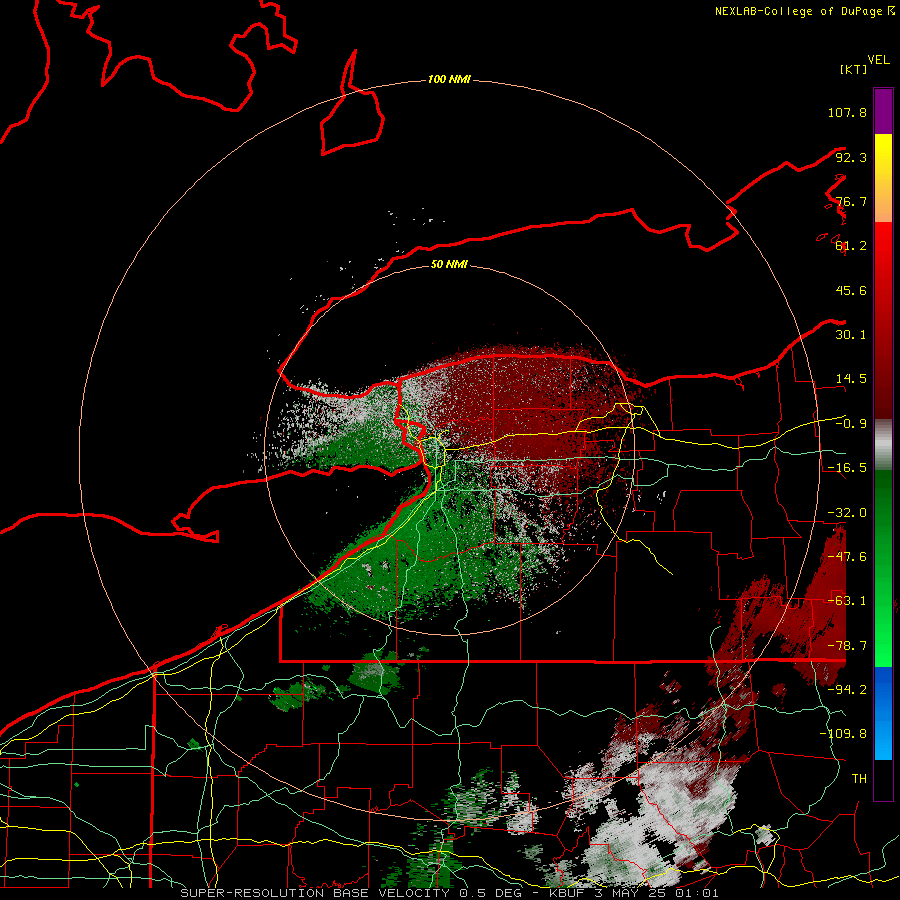This screenshot has width=900, height=900.
Task: Click the purple segment of velocity color bar
Action: click(x=883, y=111)
